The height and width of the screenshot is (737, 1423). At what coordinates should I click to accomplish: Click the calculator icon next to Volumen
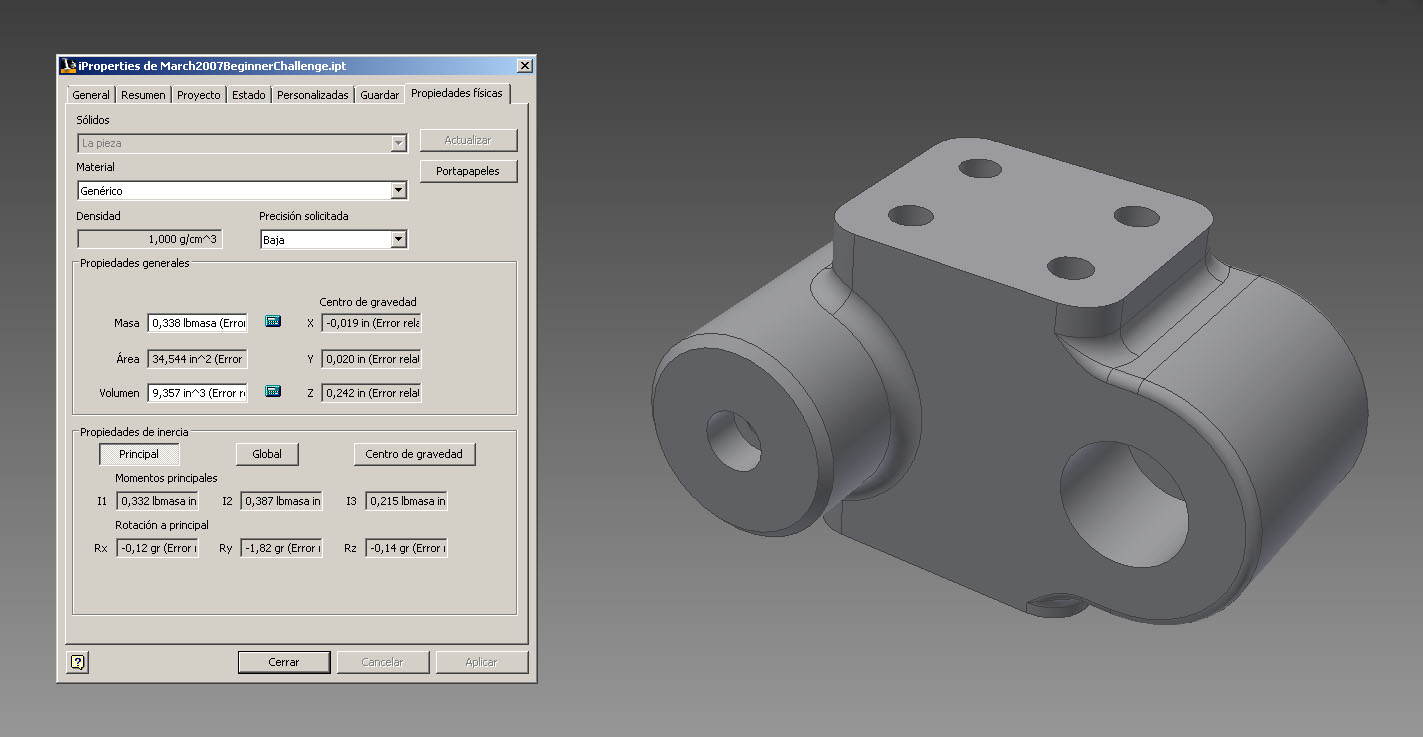pos(272,392)
